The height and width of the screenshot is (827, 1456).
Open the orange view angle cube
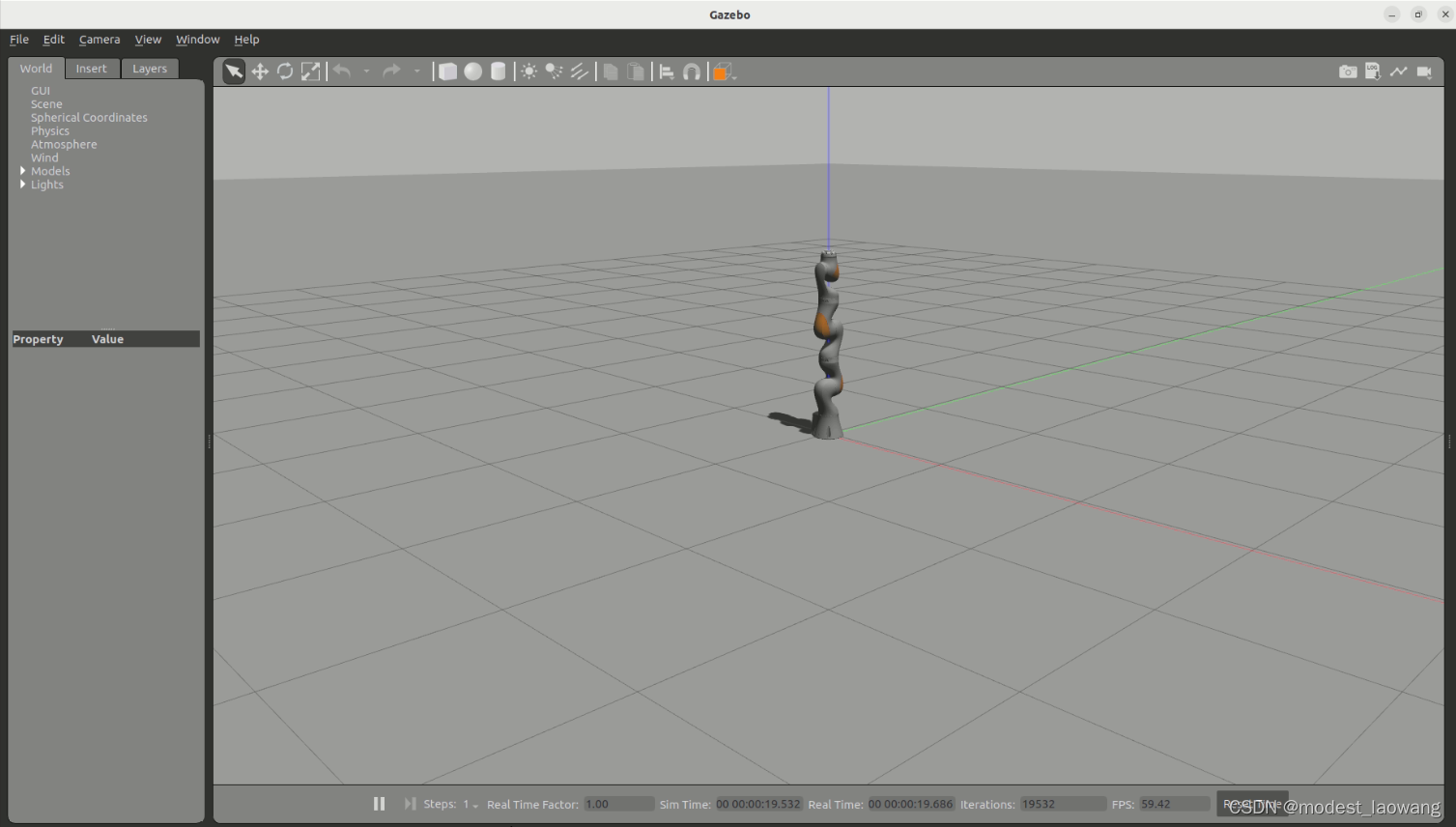pyautogui.click(x=723, y=71)
